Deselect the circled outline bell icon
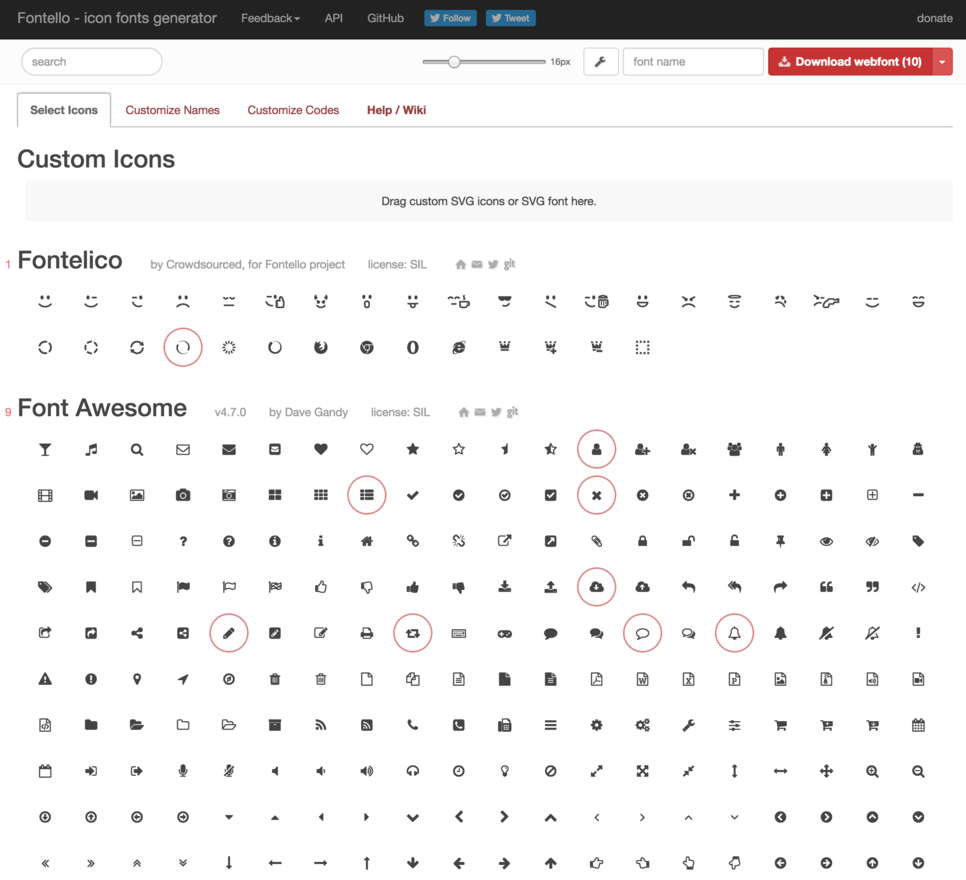 [734, 633]
